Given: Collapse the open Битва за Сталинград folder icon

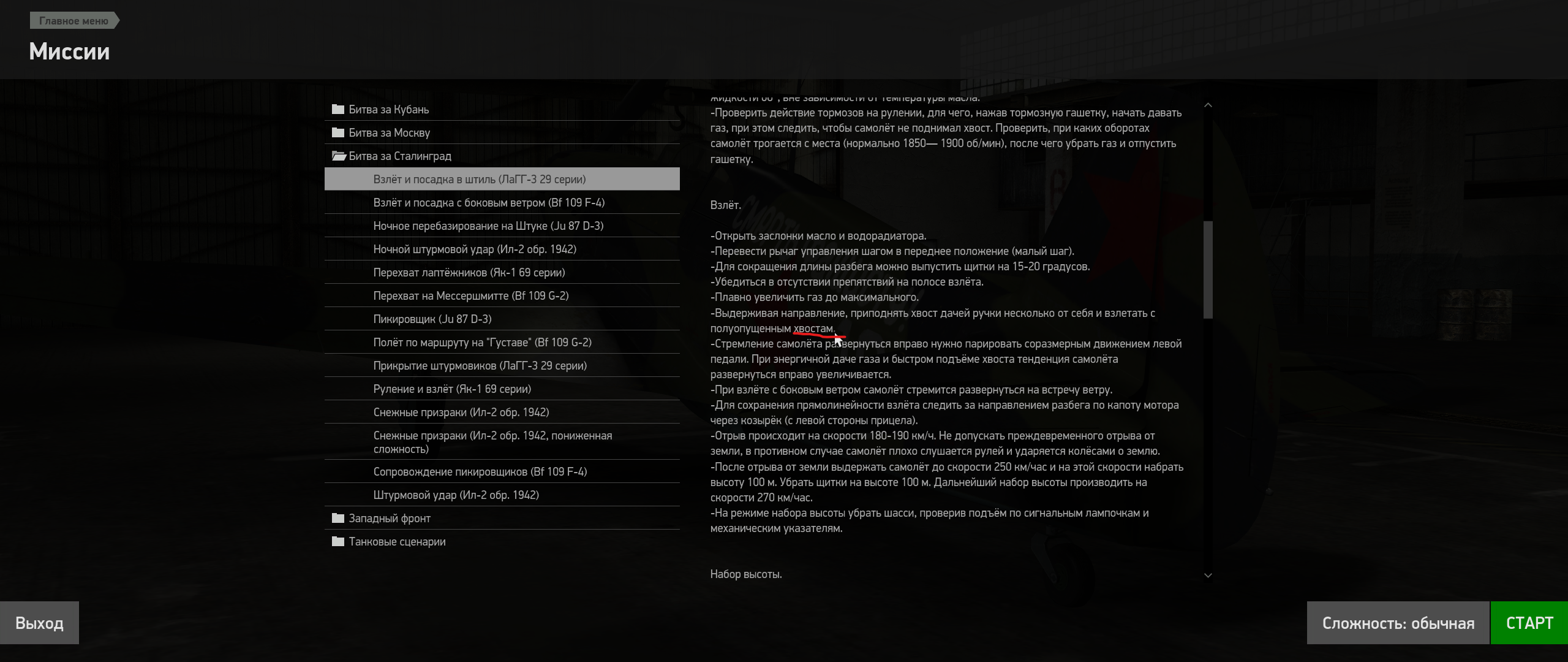Looking at the screenshot, I should 339,156.
